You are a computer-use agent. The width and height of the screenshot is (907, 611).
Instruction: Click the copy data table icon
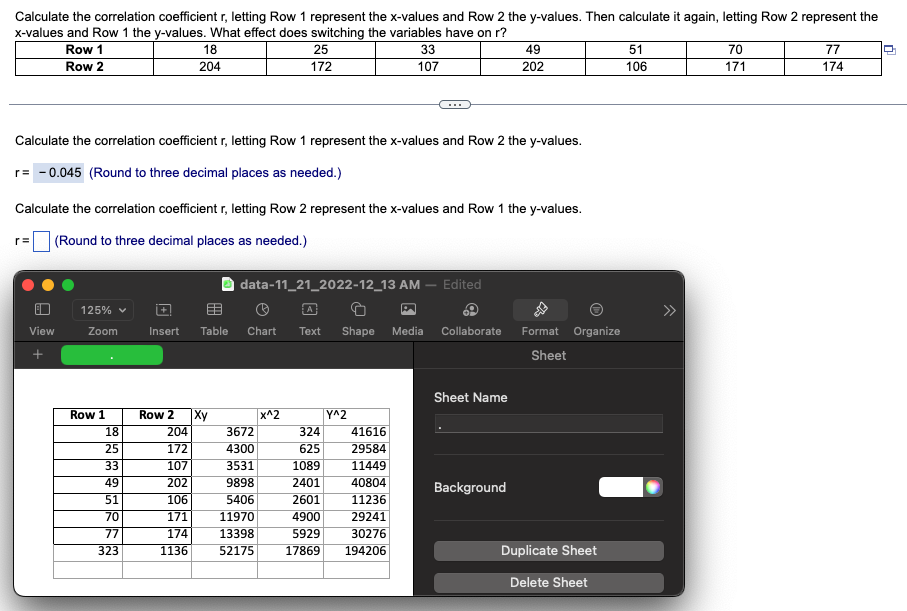click(890, 50)
